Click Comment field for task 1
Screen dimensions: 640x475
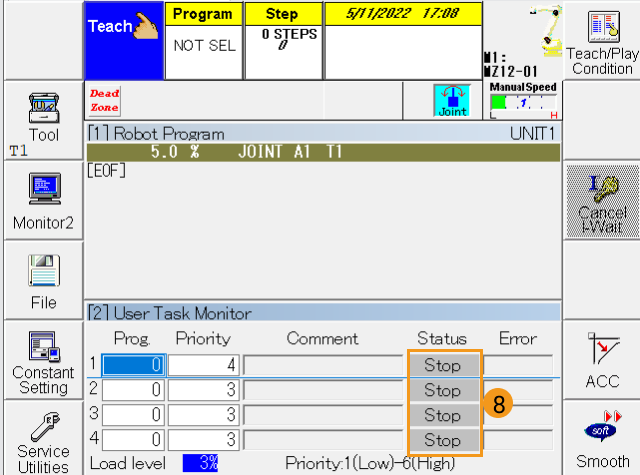[x=323, y=364]
